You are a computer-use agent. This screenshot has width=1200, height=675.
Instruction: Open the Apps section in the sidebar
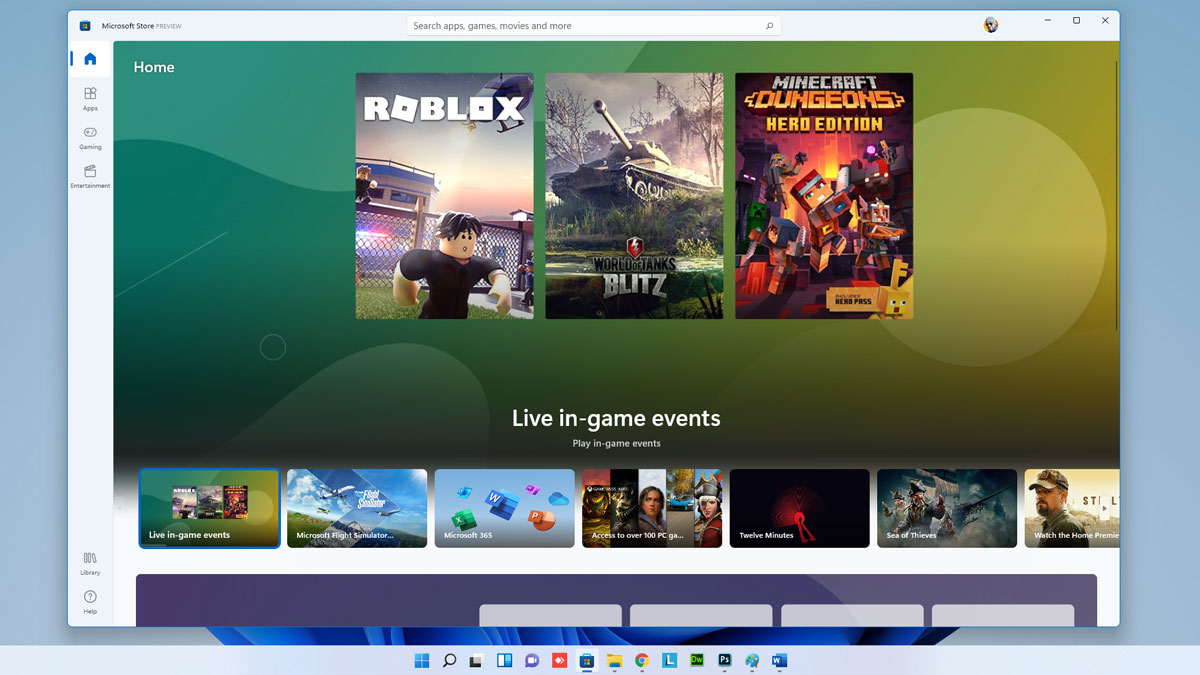click(89, 100)
